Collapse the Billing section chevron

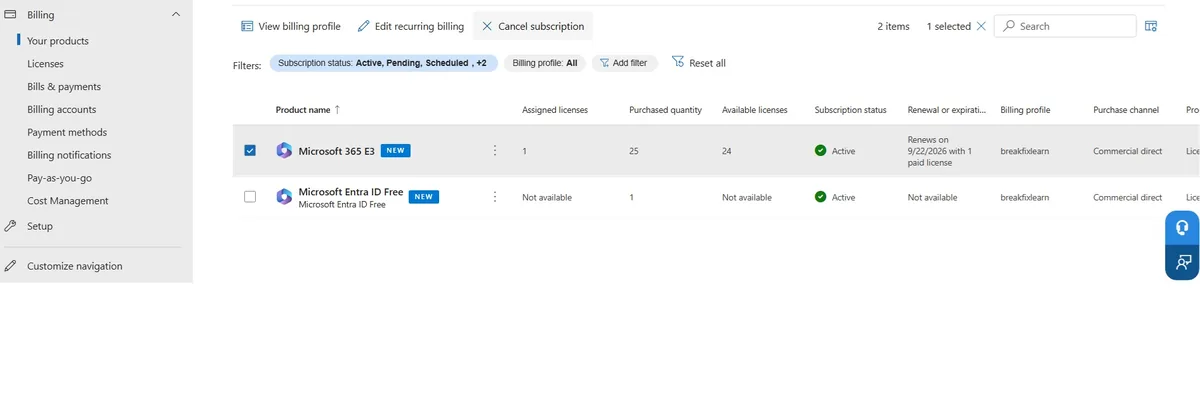[x=176, y=15]
